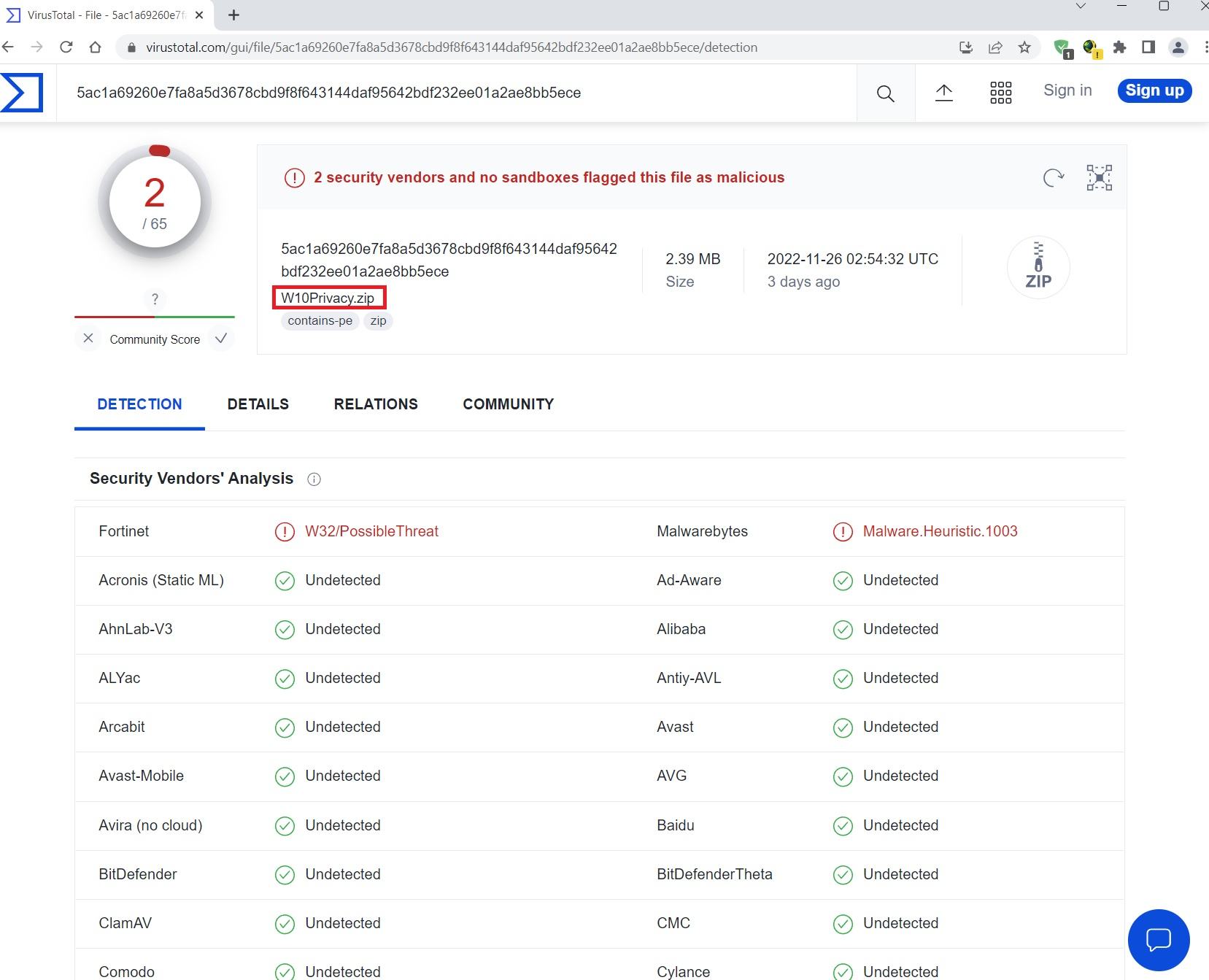Click the 2022-11-26 02:54:32 UTC timestamp

(853, 259)
